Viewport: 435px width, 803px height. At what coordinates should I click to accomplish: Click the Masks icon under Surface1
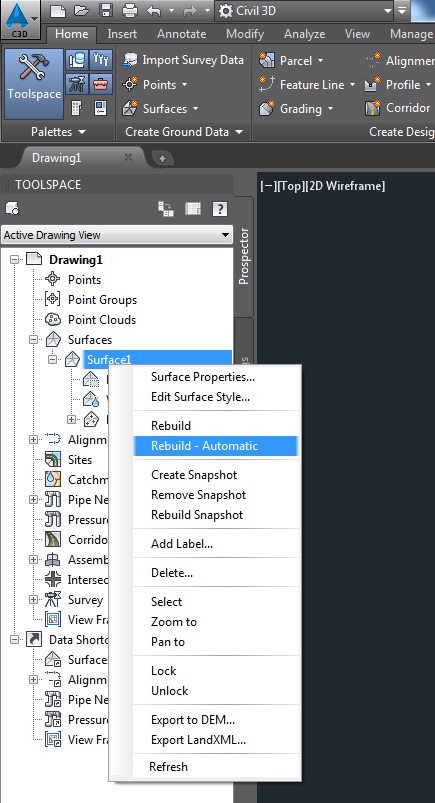tap(91, 379)
